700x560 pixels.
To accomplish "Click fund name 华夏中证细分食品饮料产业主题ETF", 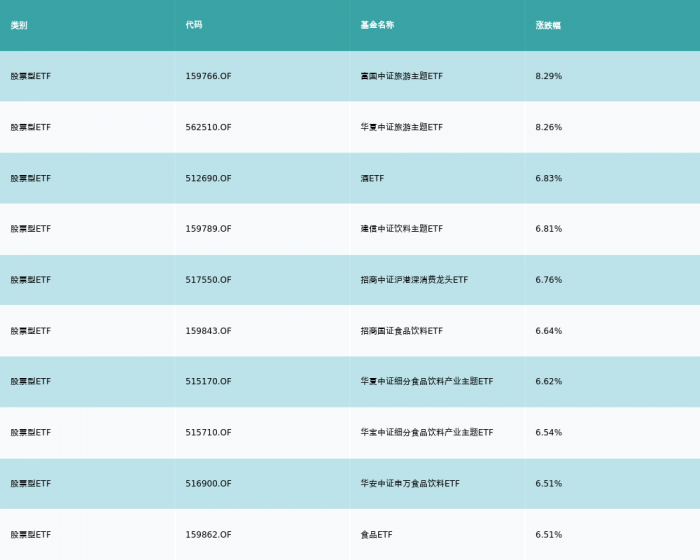I will click(427, 381).
